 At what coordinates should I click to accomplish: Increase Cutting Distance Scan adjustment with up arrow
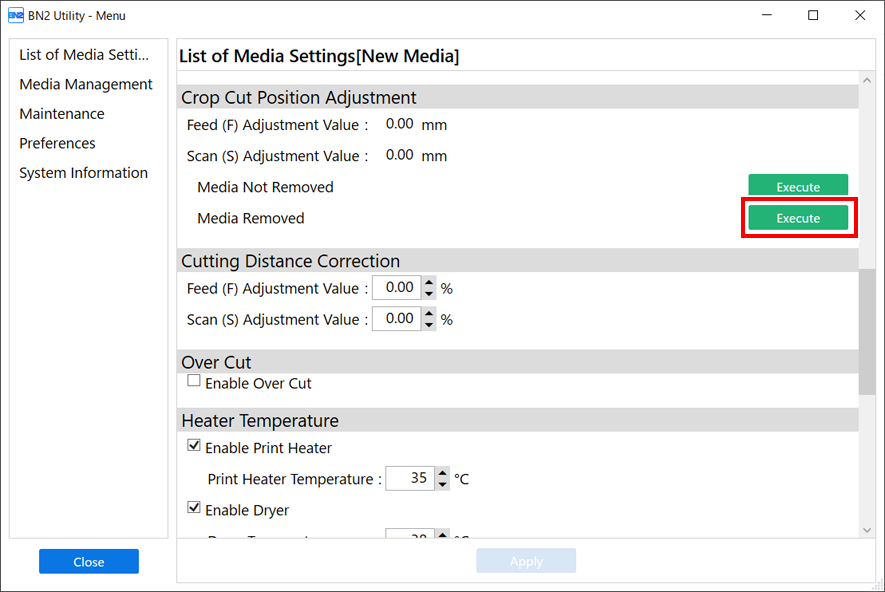pyautogui.click(x=429, y=313)
